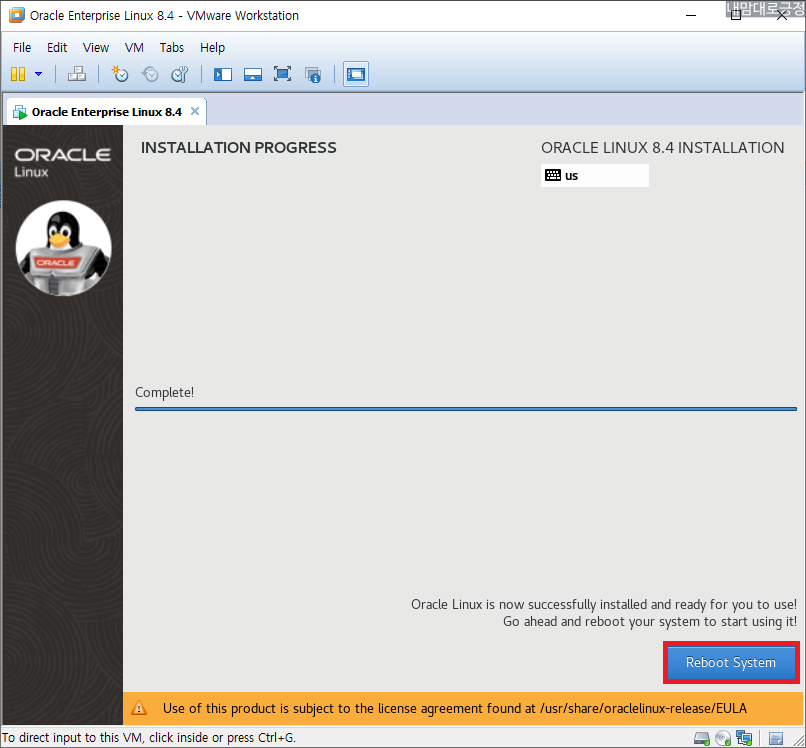Click the warning triangle icon in the license bar
The image size is (806, 748).
coord(139,708)
